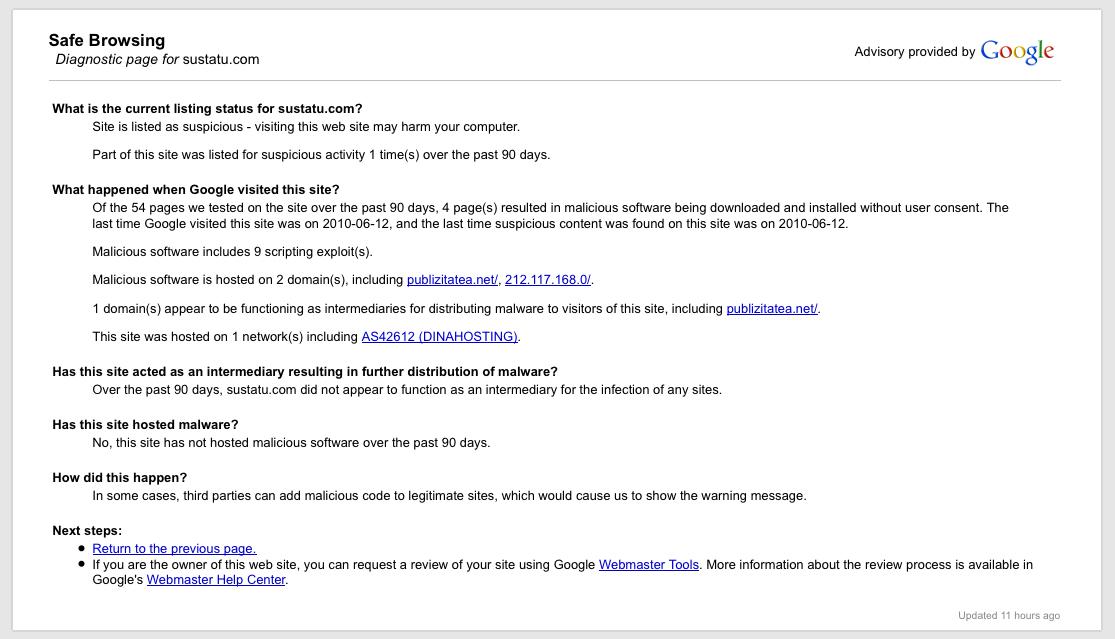Click the 'Next steps:' heading
Screen dimensions: 1115x639
[87, 531]
